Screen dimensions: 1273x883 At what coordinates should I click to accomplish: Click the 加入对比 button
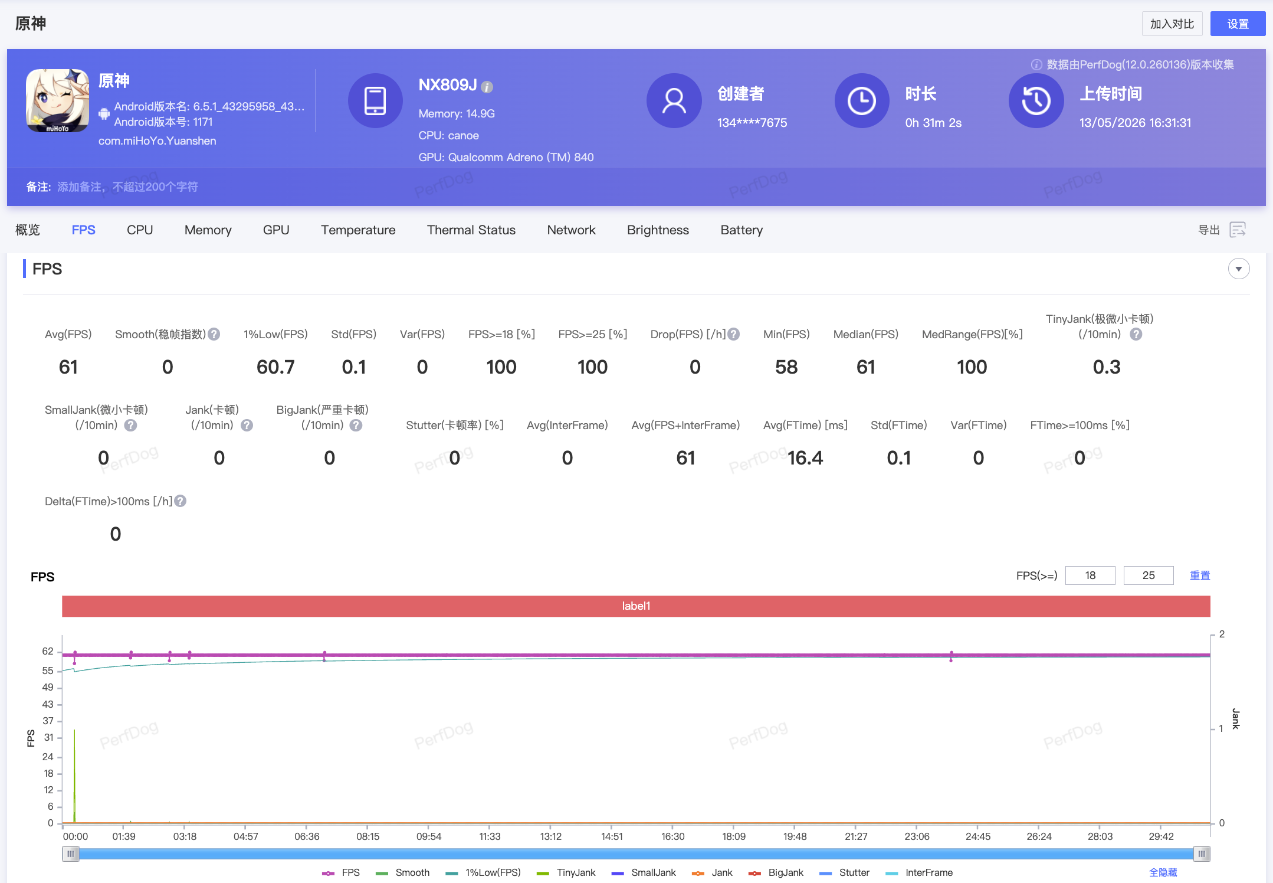(x=1172, y=24)
